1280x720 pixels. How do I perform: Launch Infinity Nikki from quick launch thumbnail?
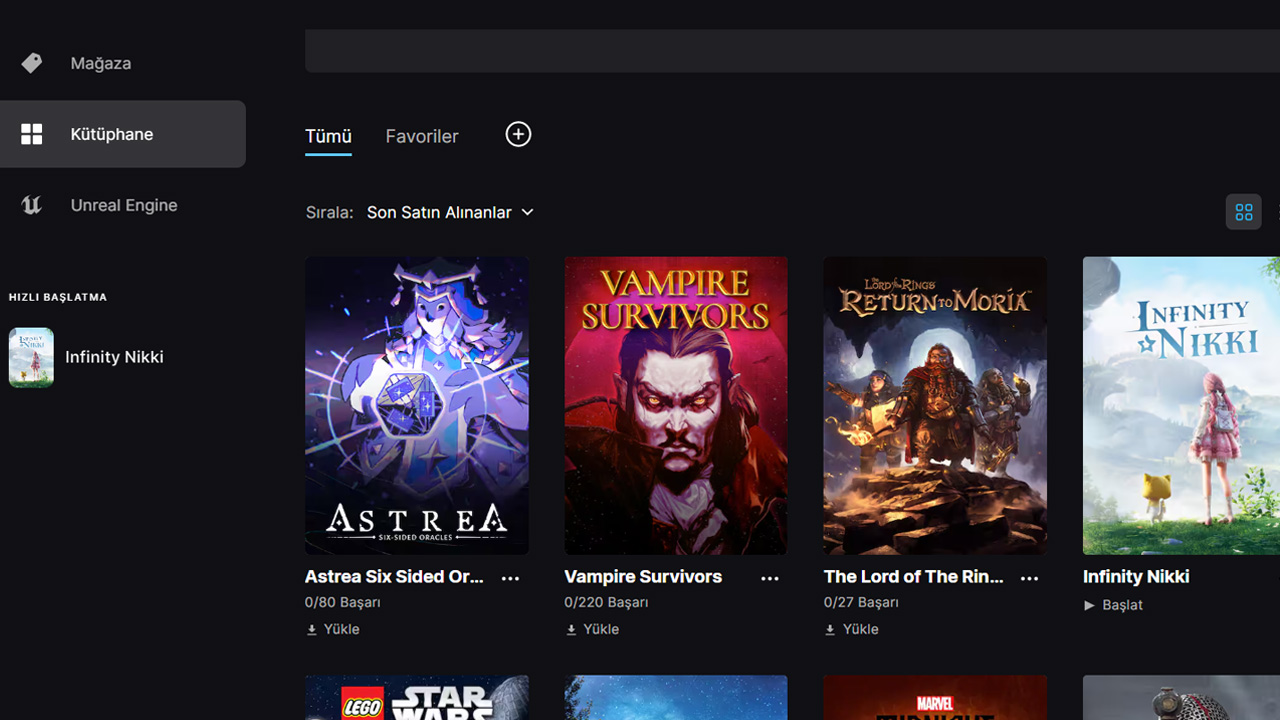tap(31, 357)
